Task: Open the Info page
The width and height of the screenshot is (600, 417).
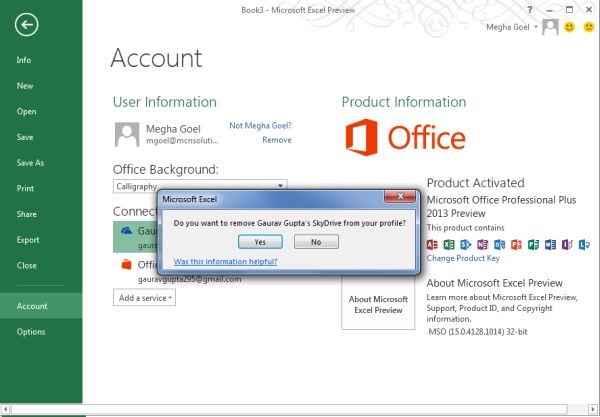Action: pyautogui.click(x=24, y=60)
